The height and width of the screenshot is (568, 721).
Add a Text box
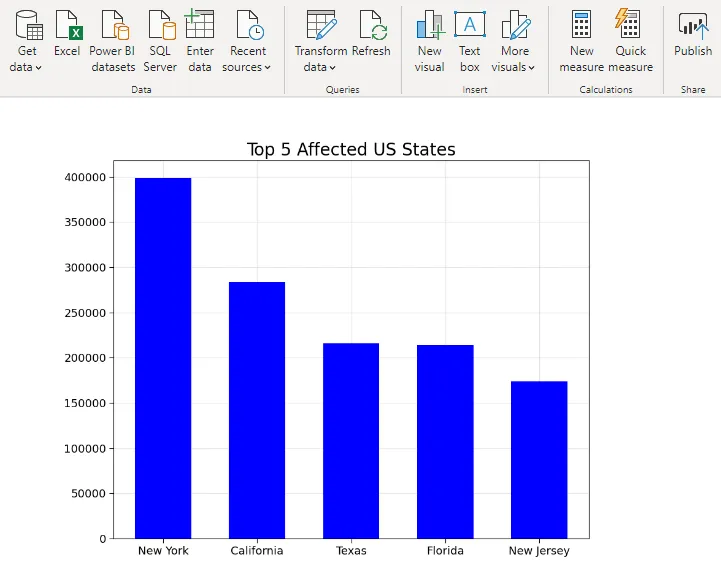point(469,25)
